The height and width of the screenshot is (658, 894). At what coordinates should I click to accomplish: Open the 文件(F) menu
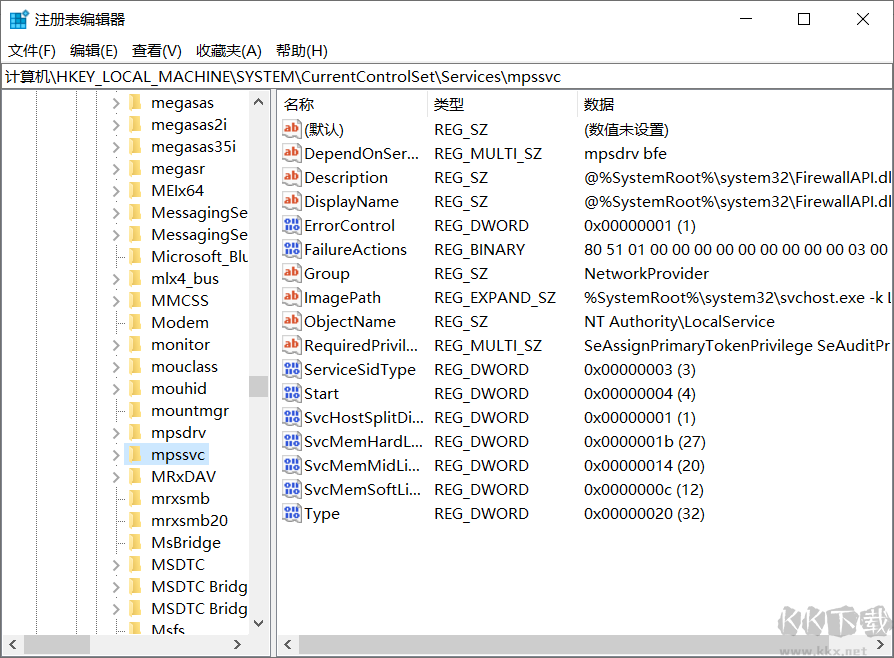[x=32, y=51]
